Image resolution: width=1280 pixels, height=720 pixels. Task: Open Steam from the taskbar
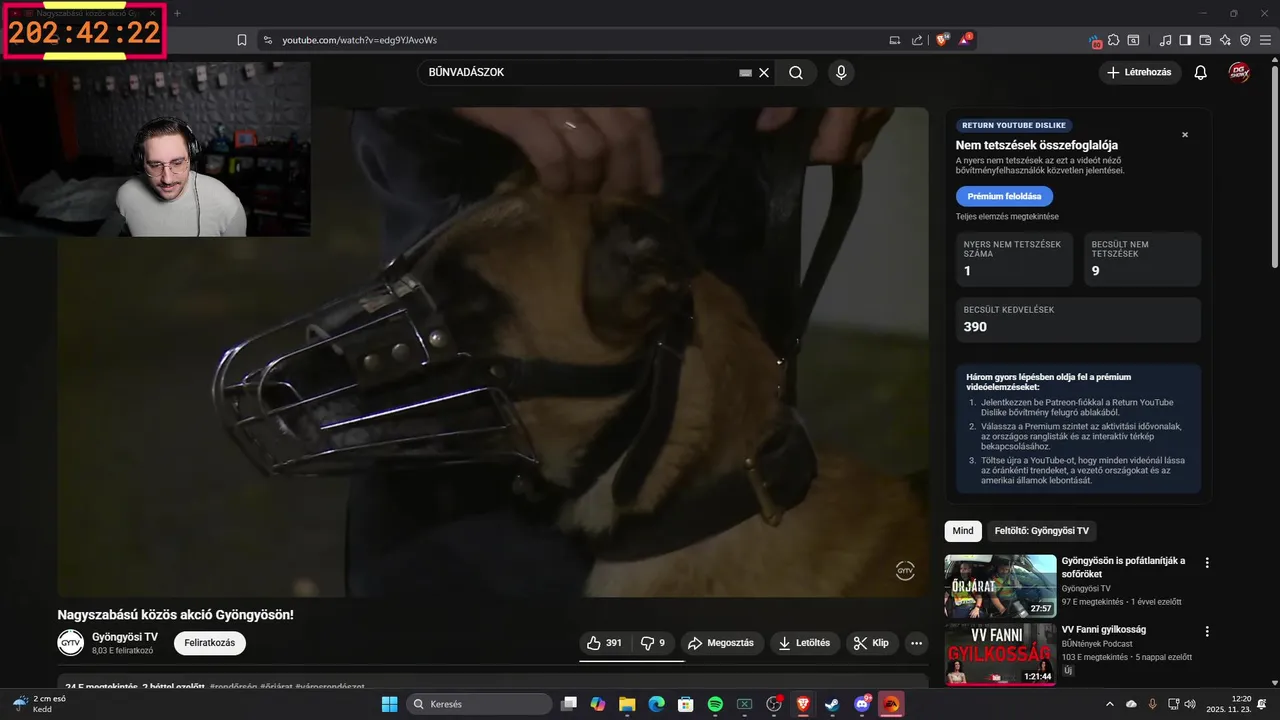click(x=832, y=704)
